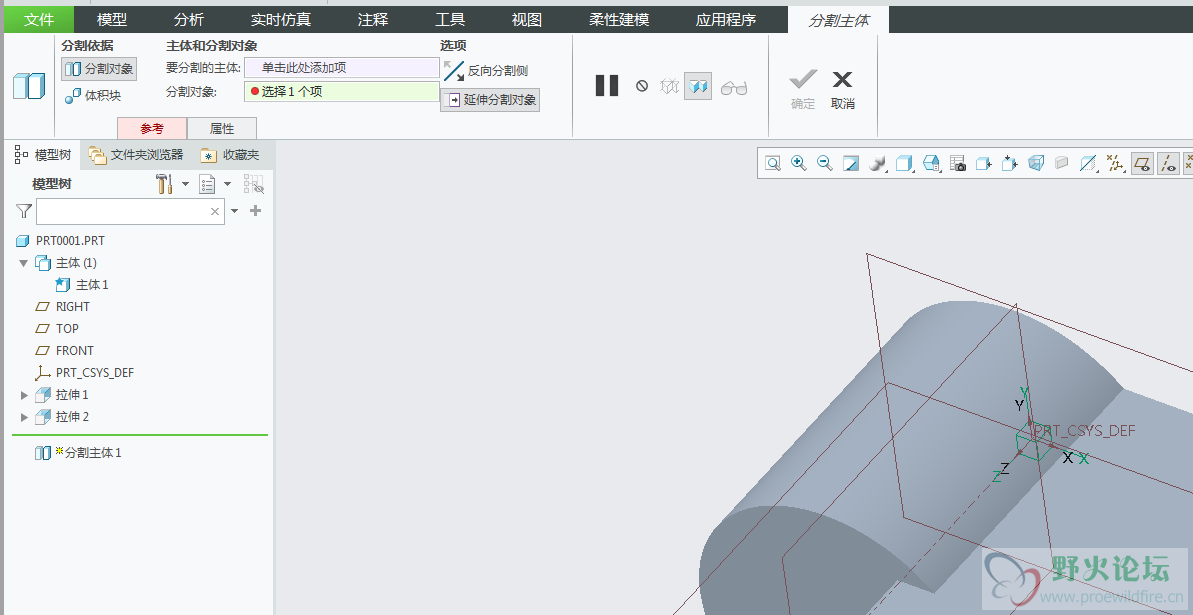Open the 模型树 navigator tab
This screenshot has width=1193, height=615.
[x=43, y=155]
